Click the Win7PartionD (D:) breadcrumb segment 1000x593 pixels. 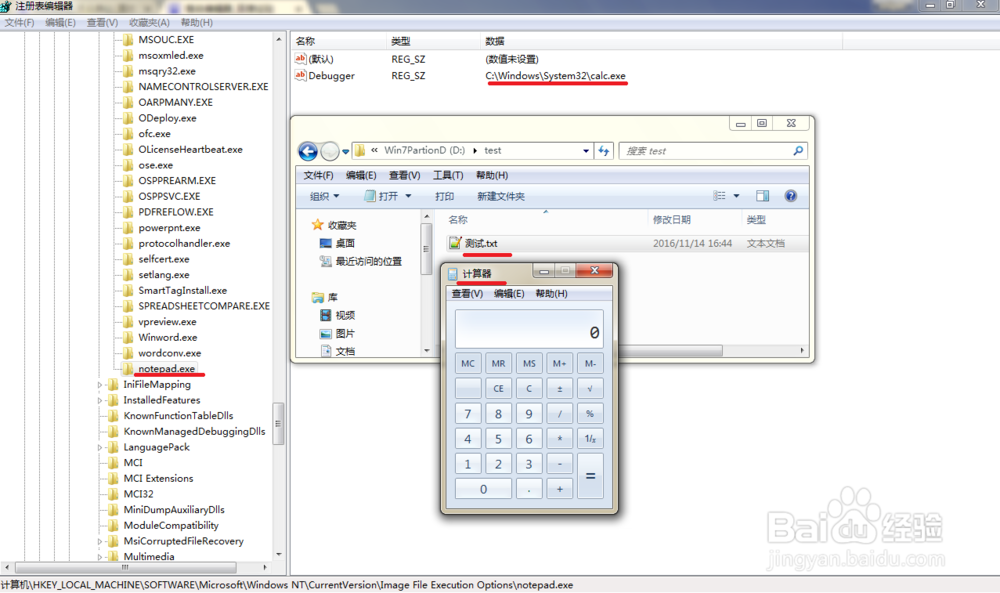click(x=424, y=150)
